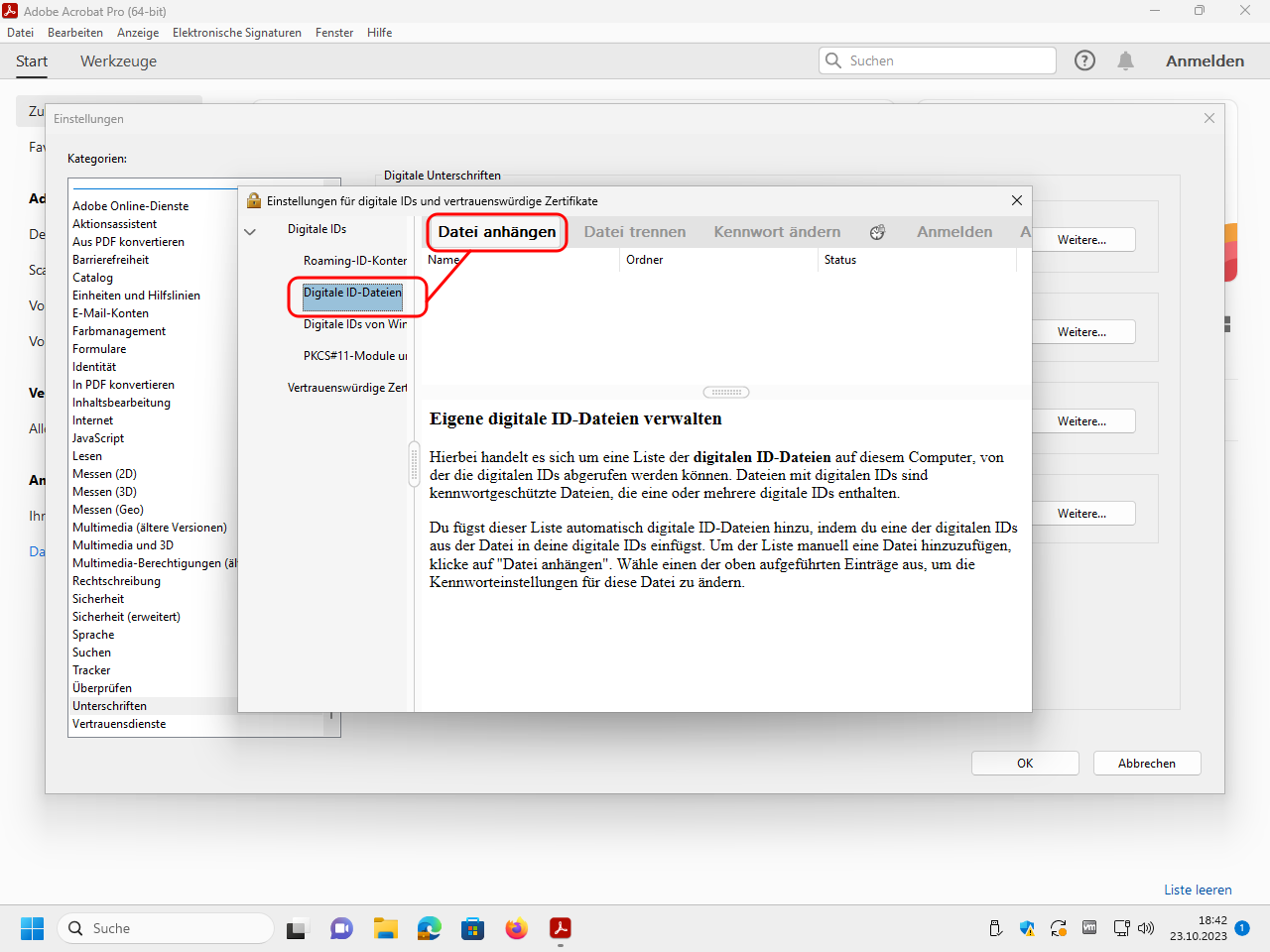The width and height of the screenshot is (1270, 952).
Task: Choose Sicherheit (erweitert) in the category list
Action: (x=126, y=617)
